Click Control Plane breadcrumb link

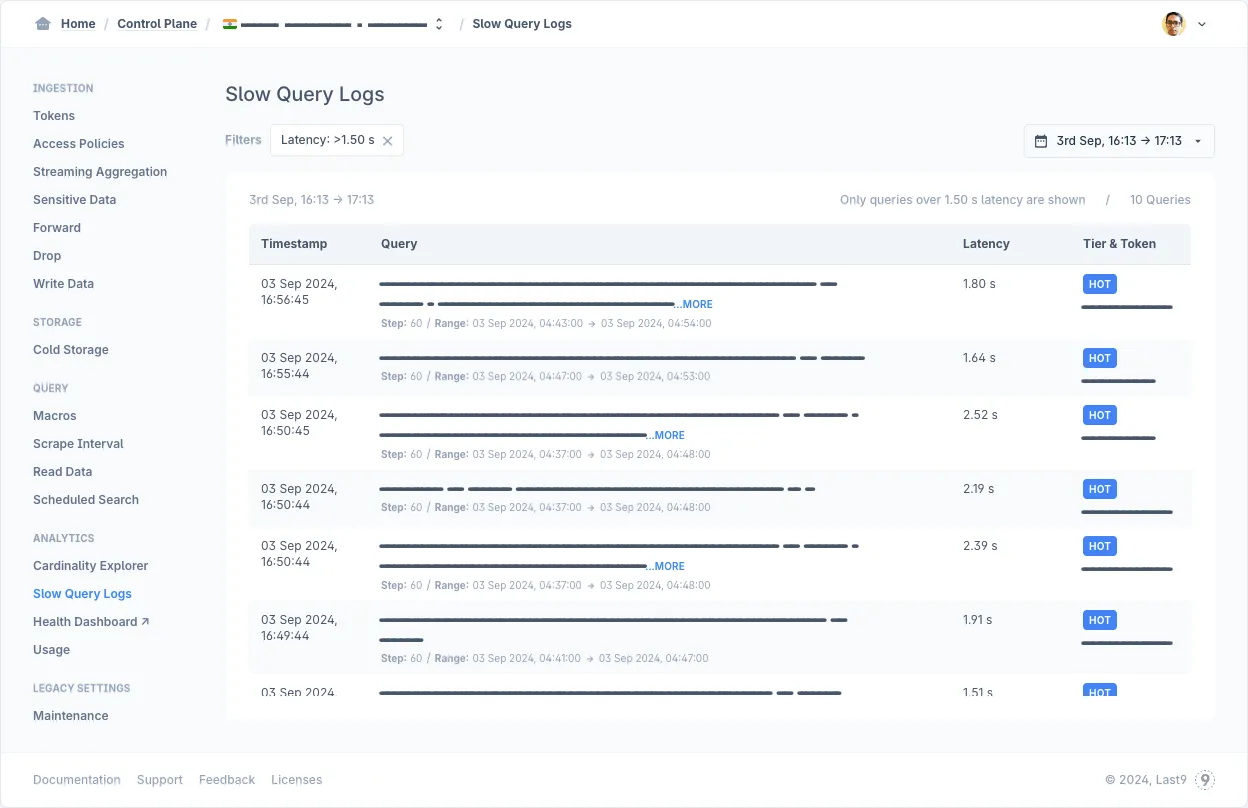tap(157, 24)
